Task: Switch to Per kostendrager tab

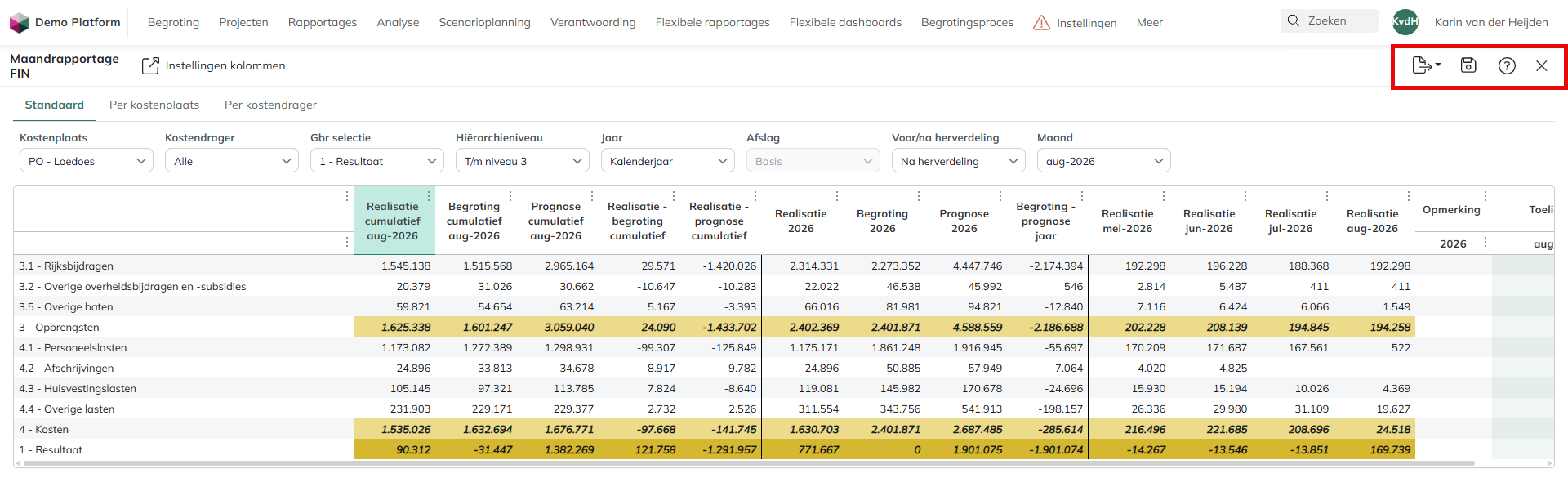Action: pos(270,105)
